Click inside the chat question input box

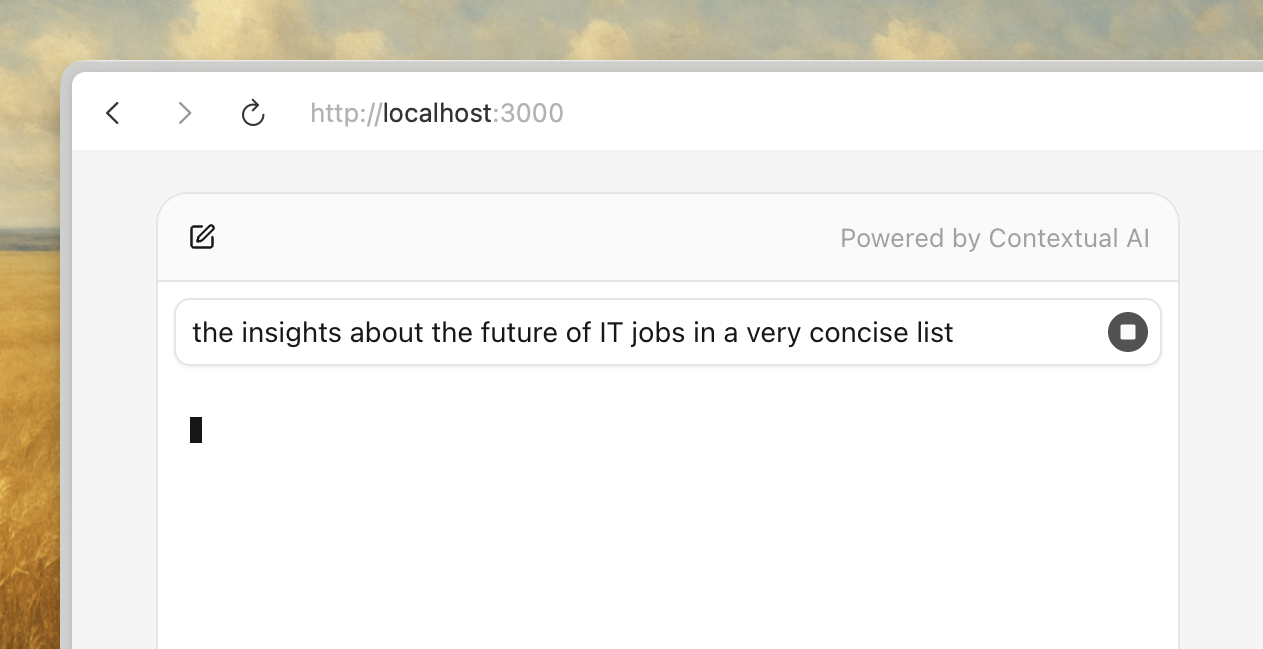click(600, 332)
